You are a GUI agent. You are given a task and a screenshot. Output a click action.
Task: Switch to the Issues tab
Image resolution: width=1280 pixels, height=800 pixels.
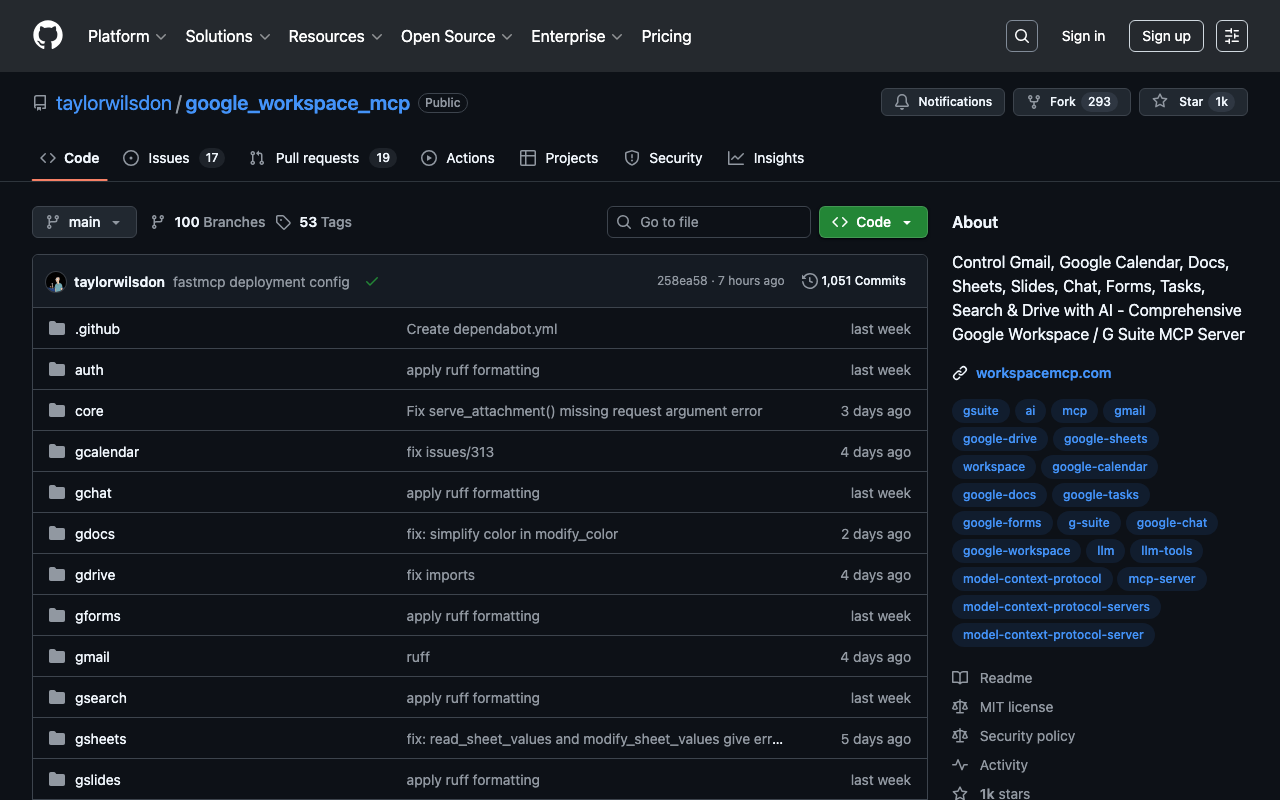[168, 158]
